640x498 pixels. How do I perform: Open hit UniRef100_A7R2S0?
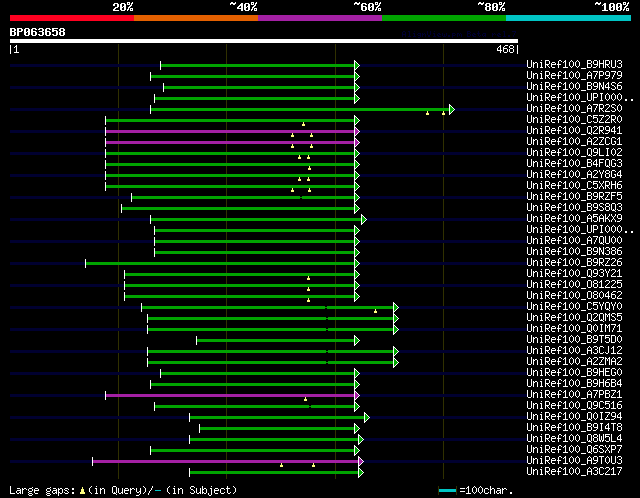tap(574, 108)
